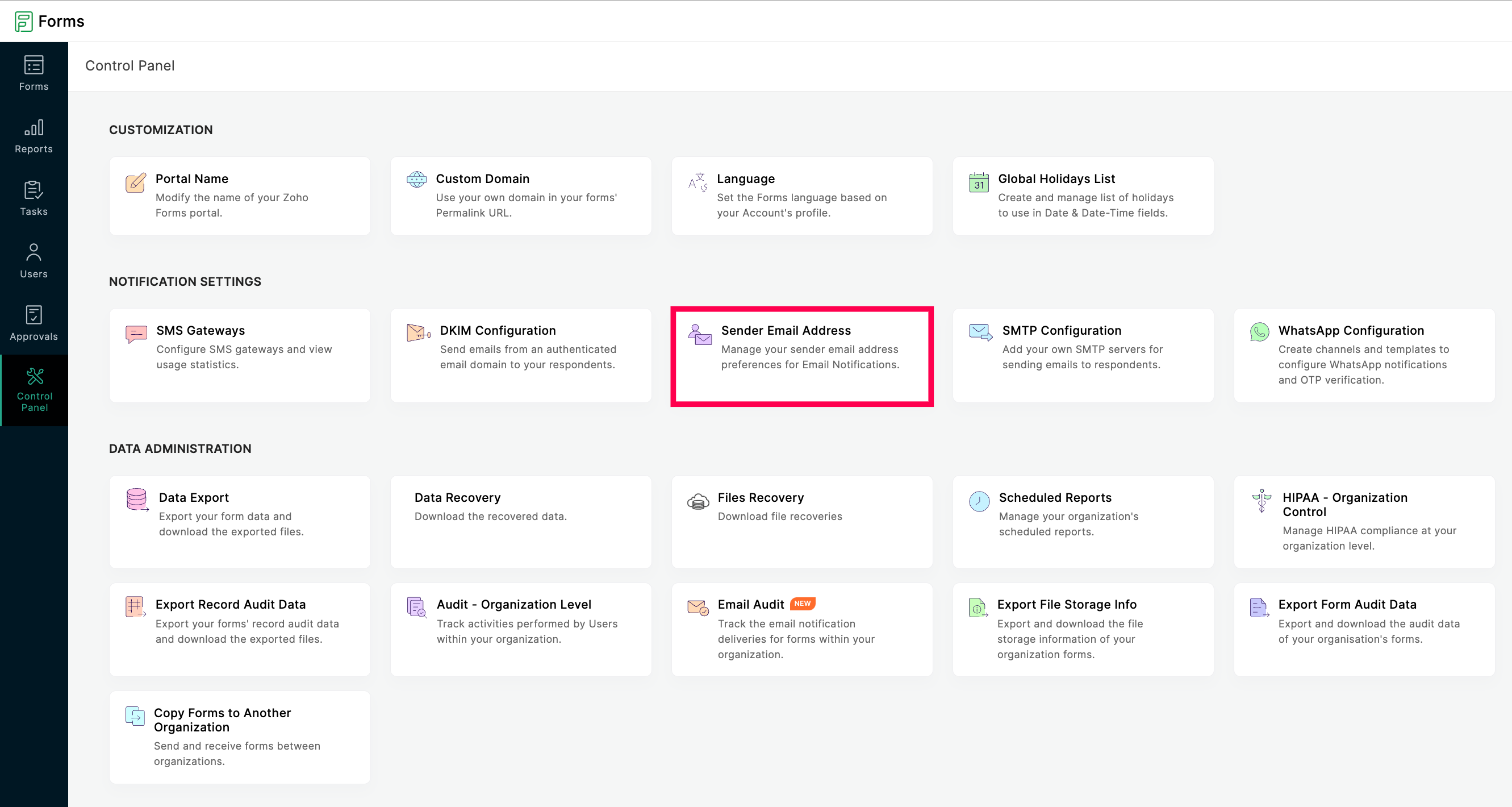Open Export Form Audit Data title
The width and height of the screenshot is (1512, 807).
pyautogui.click(x=1347, y=604)
